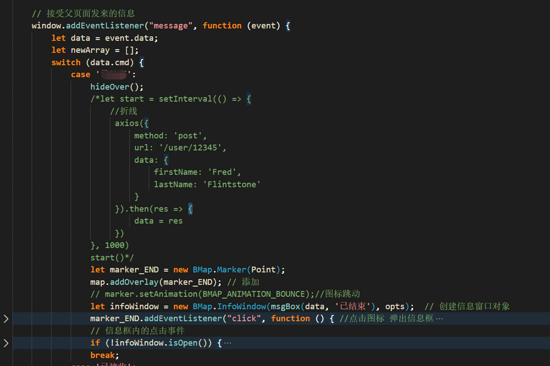Click the addEventListener method on window
The height and width of the screenshot is (366, 550).
click(105, 26)
